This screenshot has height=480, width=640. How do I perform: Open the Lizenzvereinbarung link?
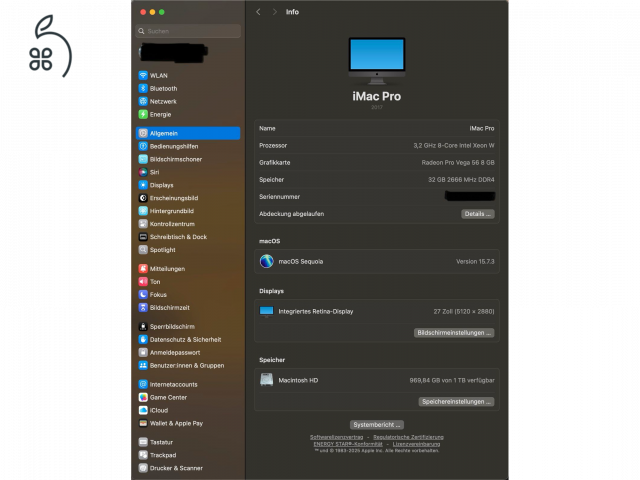tap(416, 444)
